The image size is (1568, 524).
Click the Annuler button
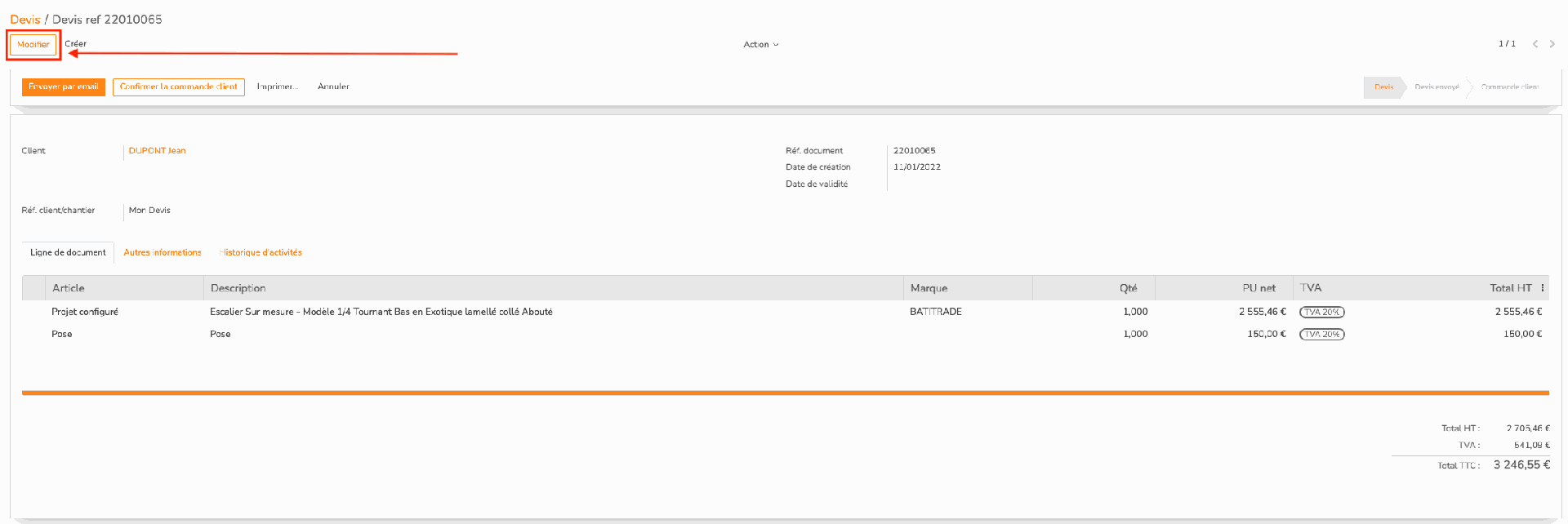pos(333,87)
